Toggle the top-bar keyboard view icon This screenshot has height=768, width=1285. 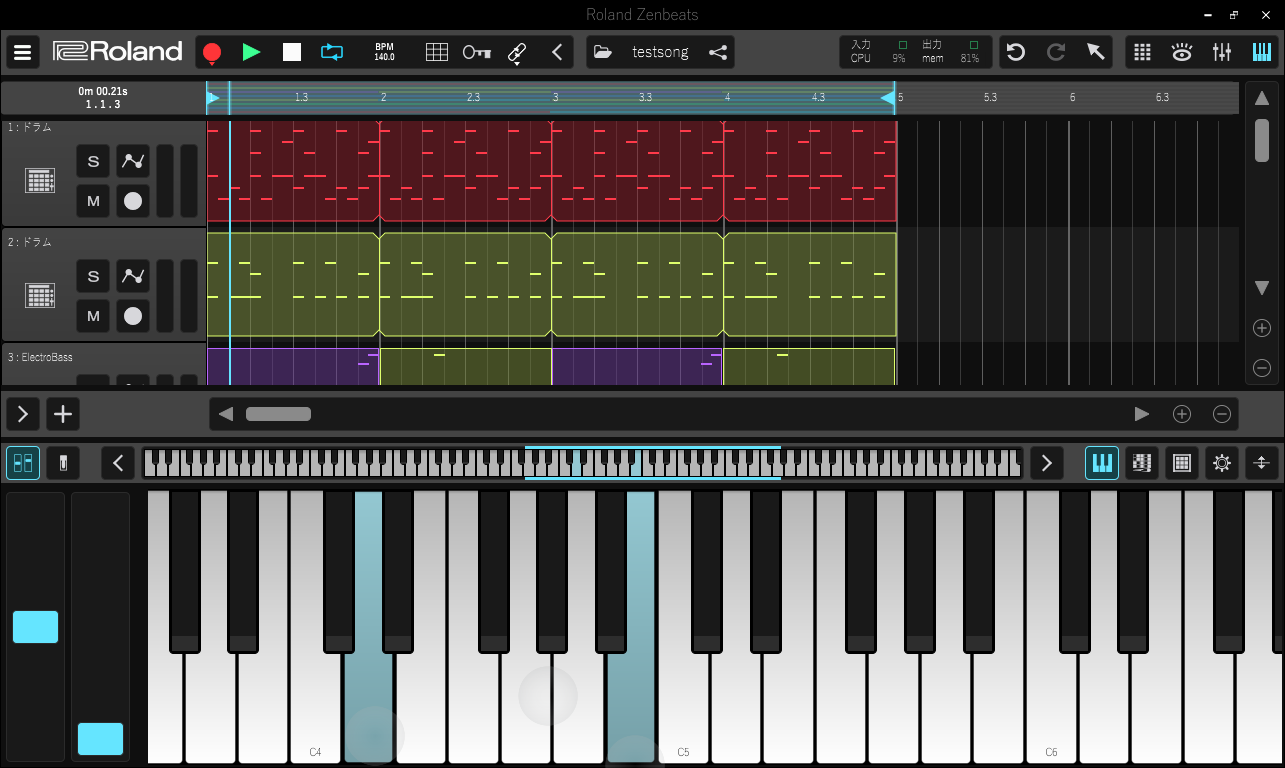1262,52
